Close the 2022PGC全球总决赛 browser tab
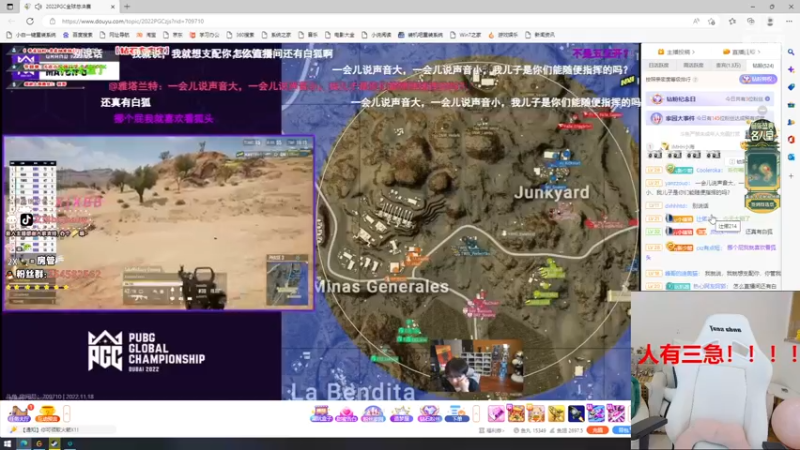Image resolution: width=800 pixels, height=450 pixels. (113, 7)
